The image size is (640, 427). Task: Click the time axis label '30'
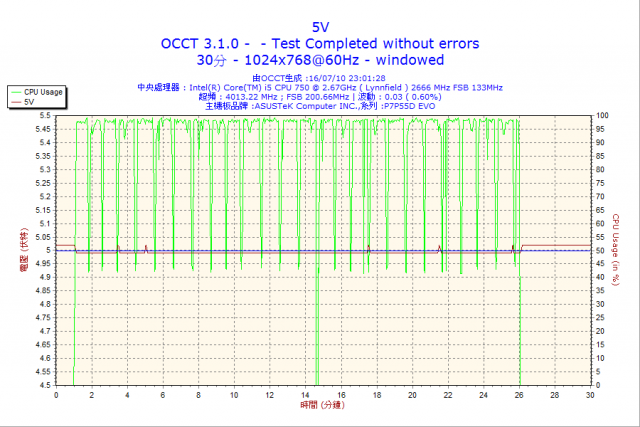coord(590,395)
